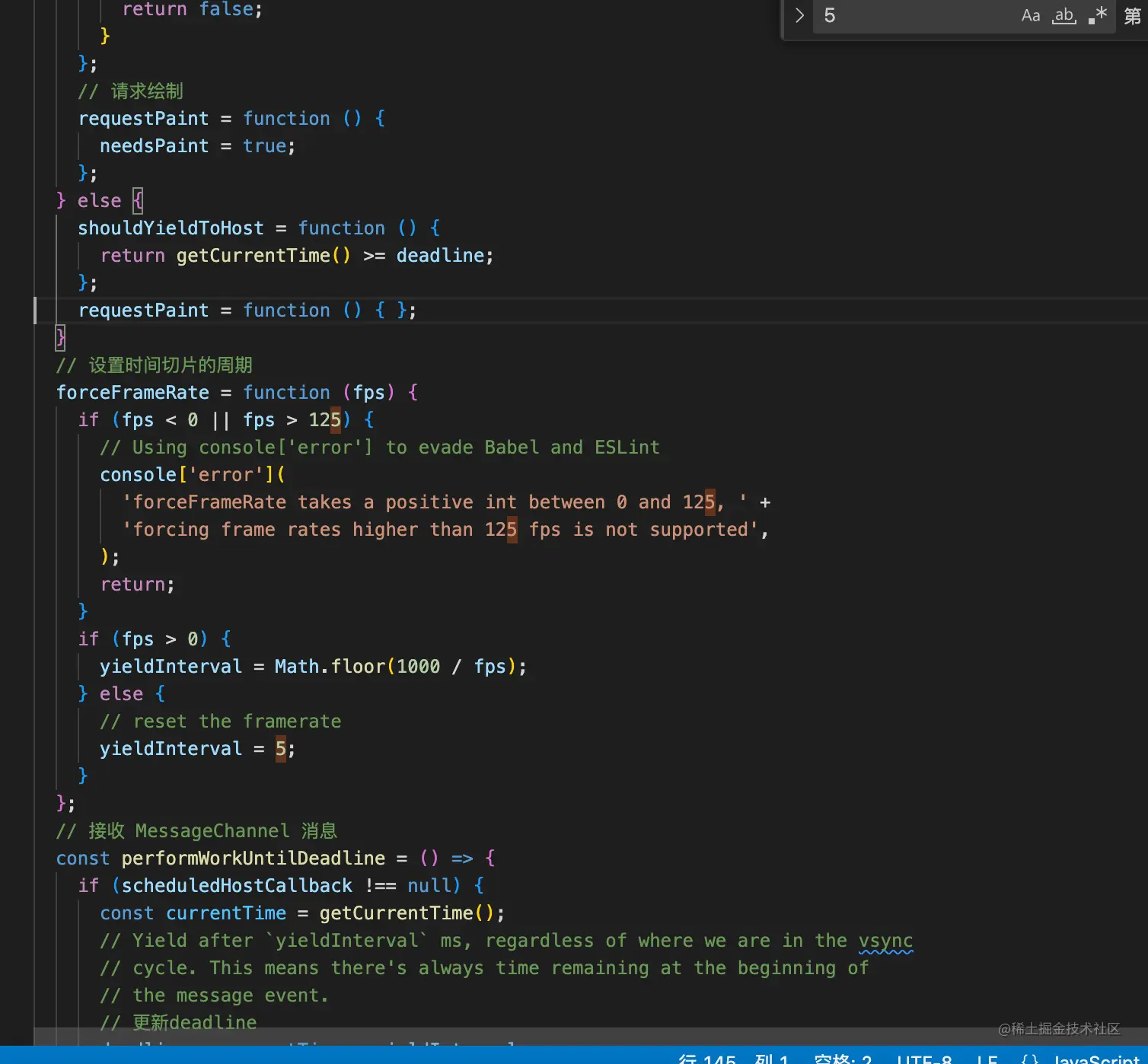Click "deadline" in the return getCurrentTime line
Viewport: 1148px width, 1064px height.
[x=440, y=256]
